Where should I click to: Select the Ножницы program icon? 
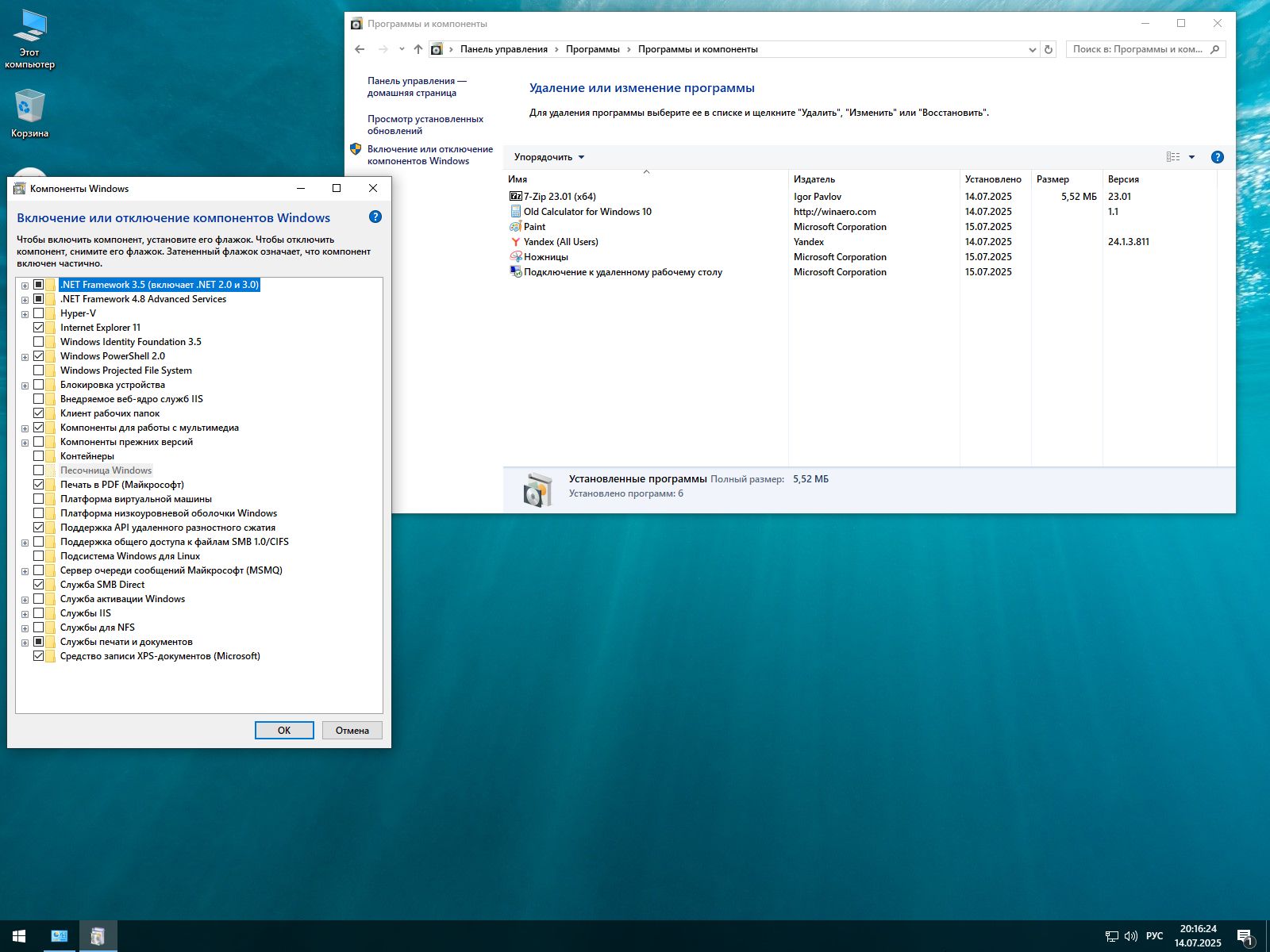(515, 256)
